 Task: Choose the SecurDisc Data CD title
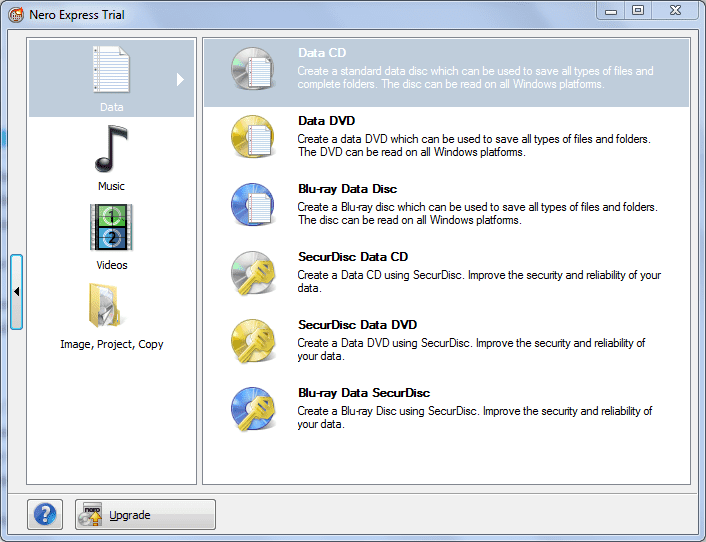coord(353,257)
